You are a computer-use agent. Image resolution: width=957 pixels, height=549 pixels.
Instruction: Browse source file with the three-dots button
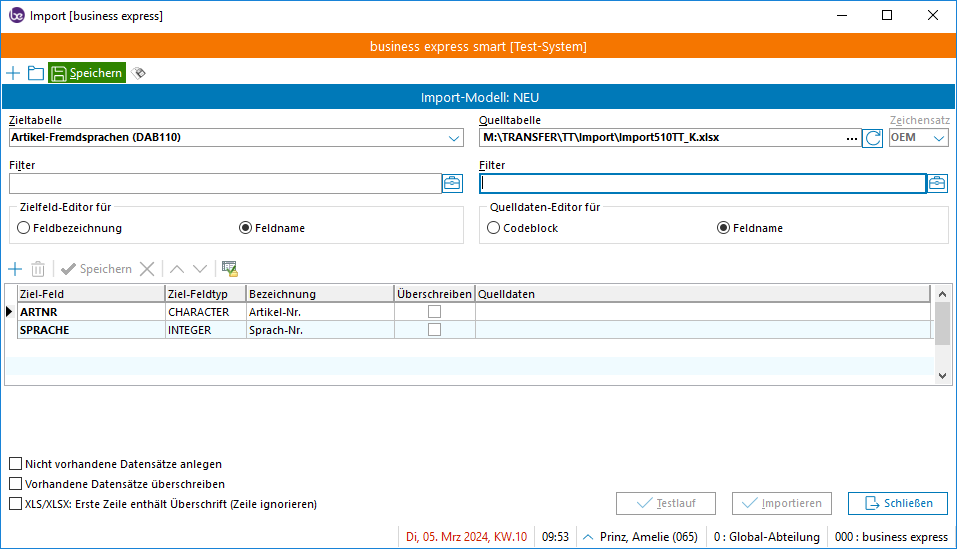pyautogui.click(x=852, y=138)
